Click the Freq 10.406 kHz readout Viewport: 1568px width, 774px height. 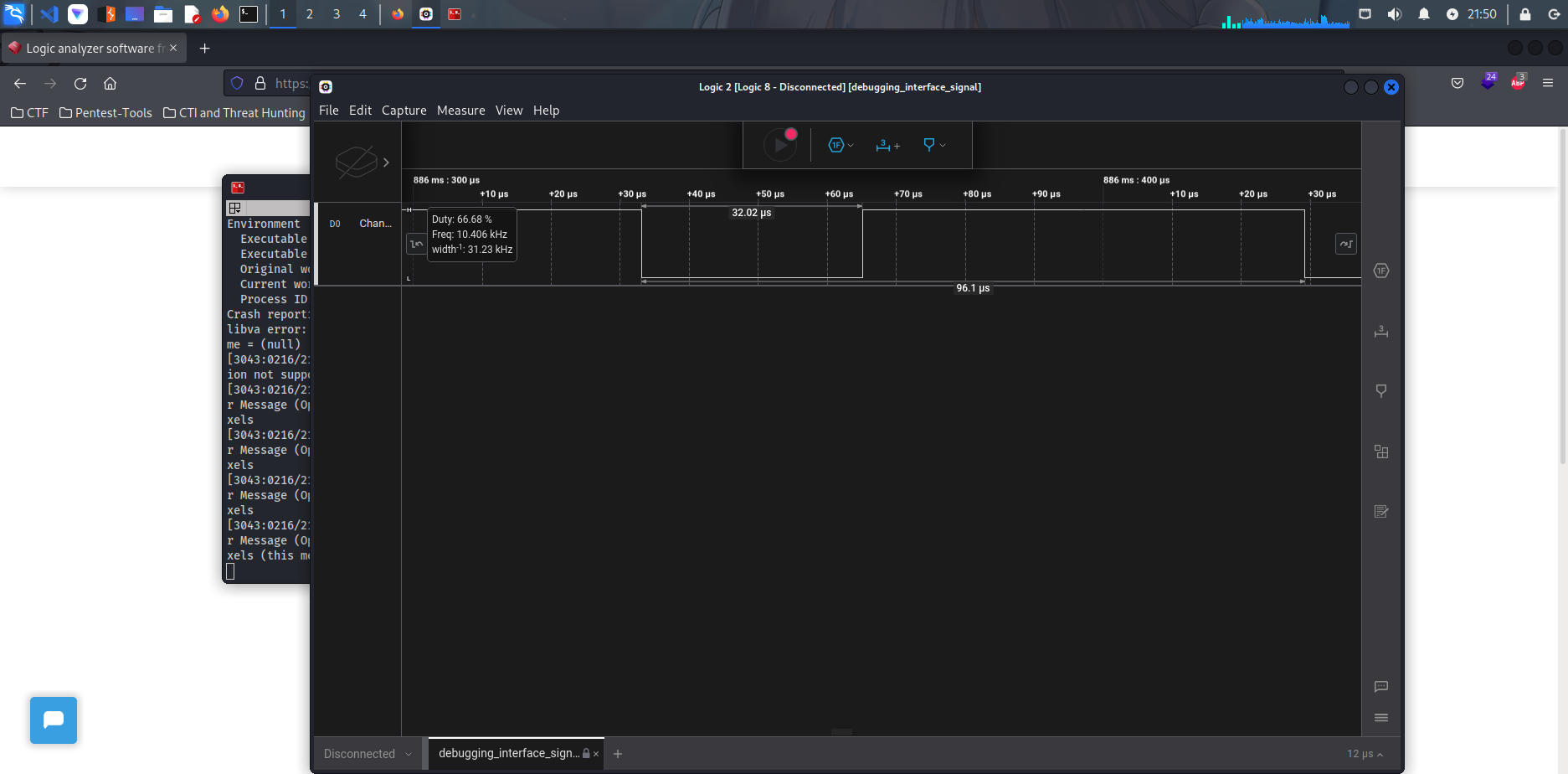tap(470, 235)
